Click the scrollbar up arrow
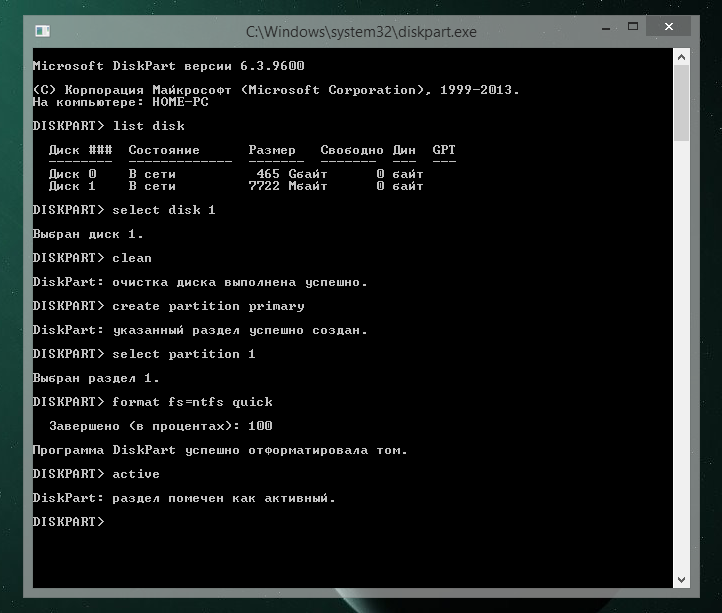 [681, 57]
